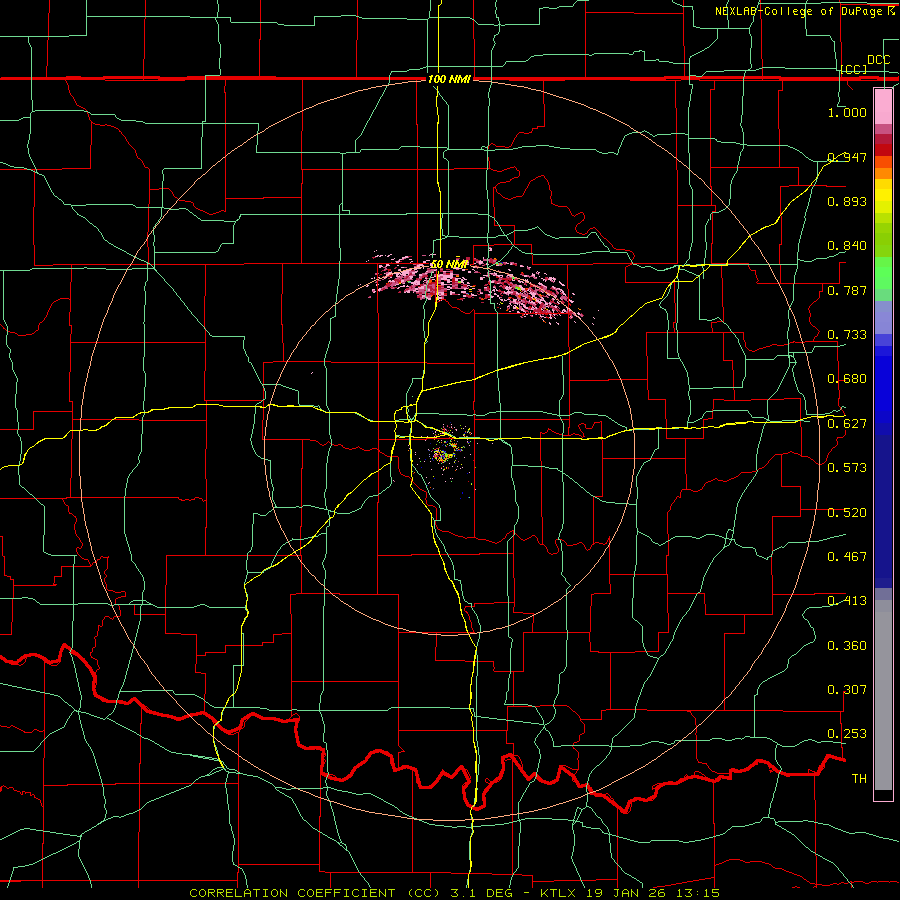The image size is (900, 900).
Task: Click the 1.000 scale value
Action: tap(847, 112)
